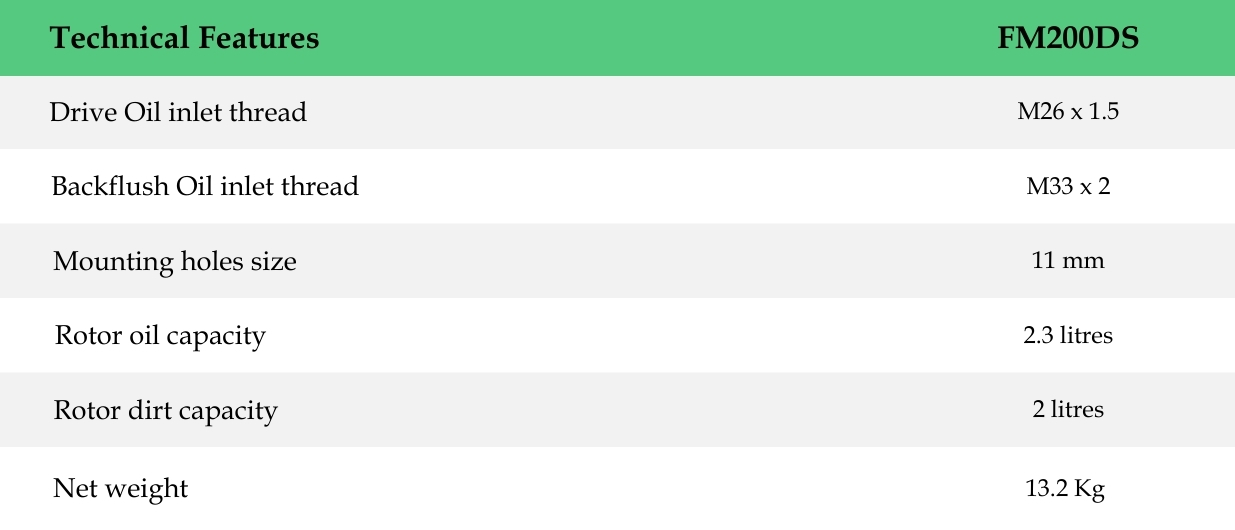Click the M33 x 2 value
Image resolution: width=1235 pixels, height=530 pixels.
coord(1068,186)
